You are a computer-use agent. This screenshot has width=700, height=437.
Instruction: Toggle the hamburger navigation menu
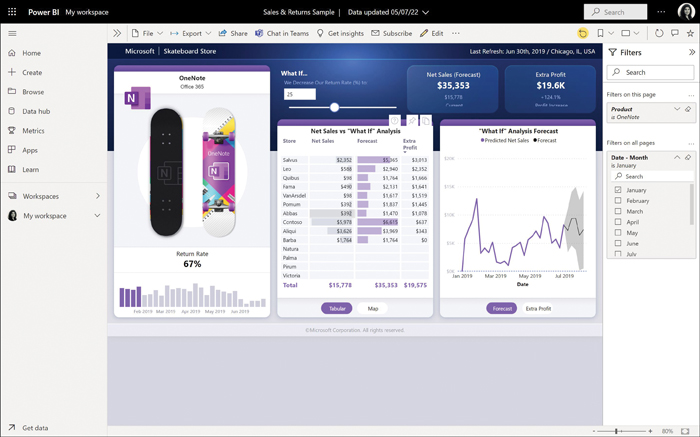(12, 33)
